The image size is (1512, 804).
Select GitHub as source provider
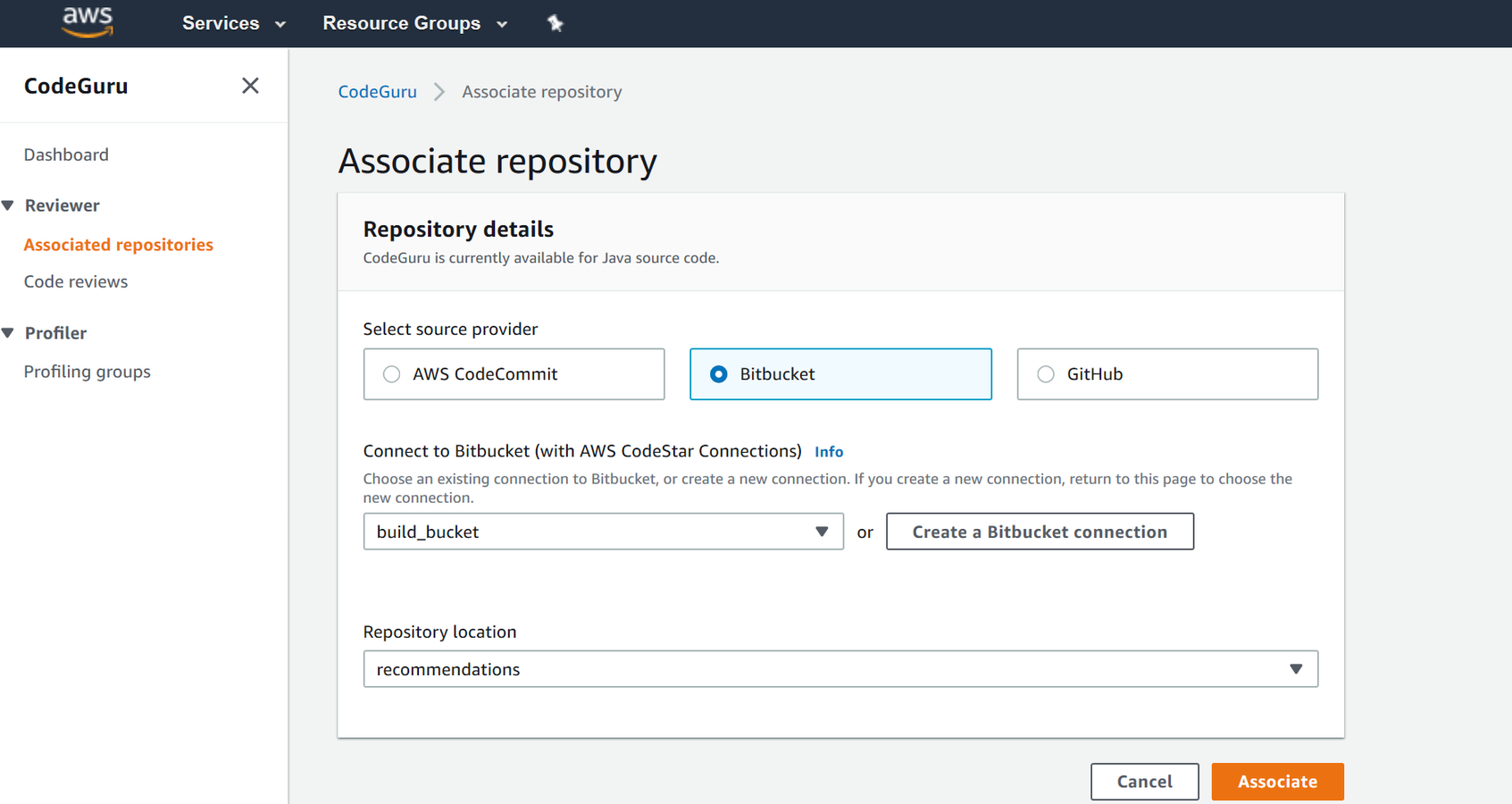tap(1167, 374)
